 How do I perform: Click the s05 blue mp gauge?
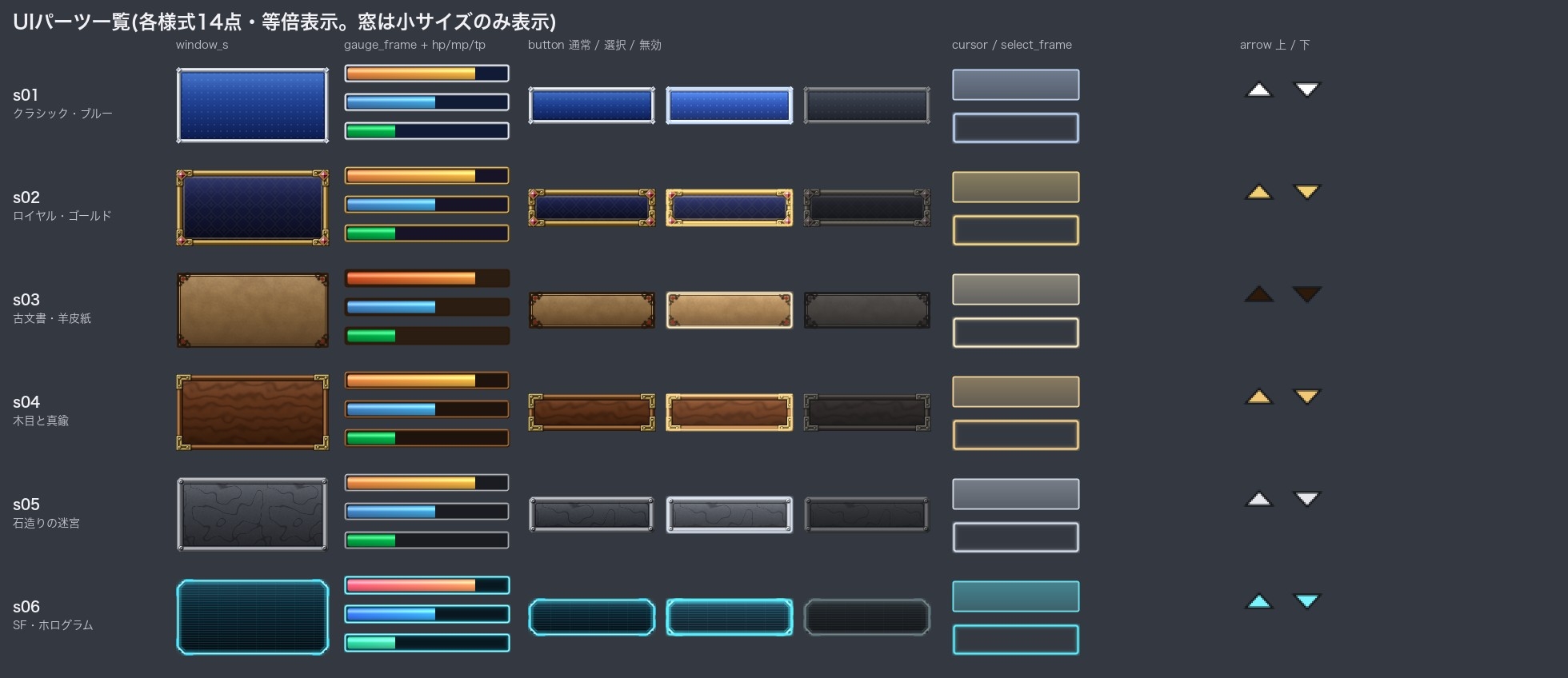click(x=427, y=512)
